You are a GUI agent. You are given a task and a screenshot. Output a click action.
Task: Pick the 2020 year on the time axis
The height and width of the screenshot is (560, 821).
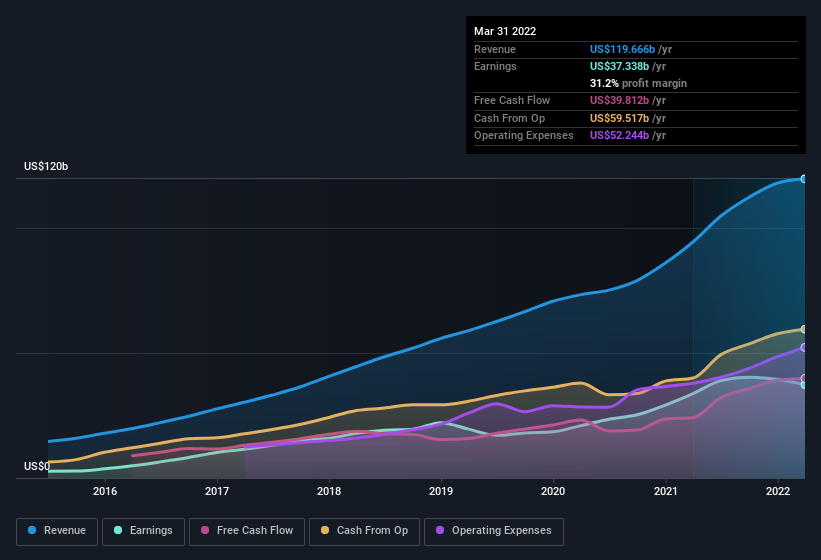[x=554, y=491]
